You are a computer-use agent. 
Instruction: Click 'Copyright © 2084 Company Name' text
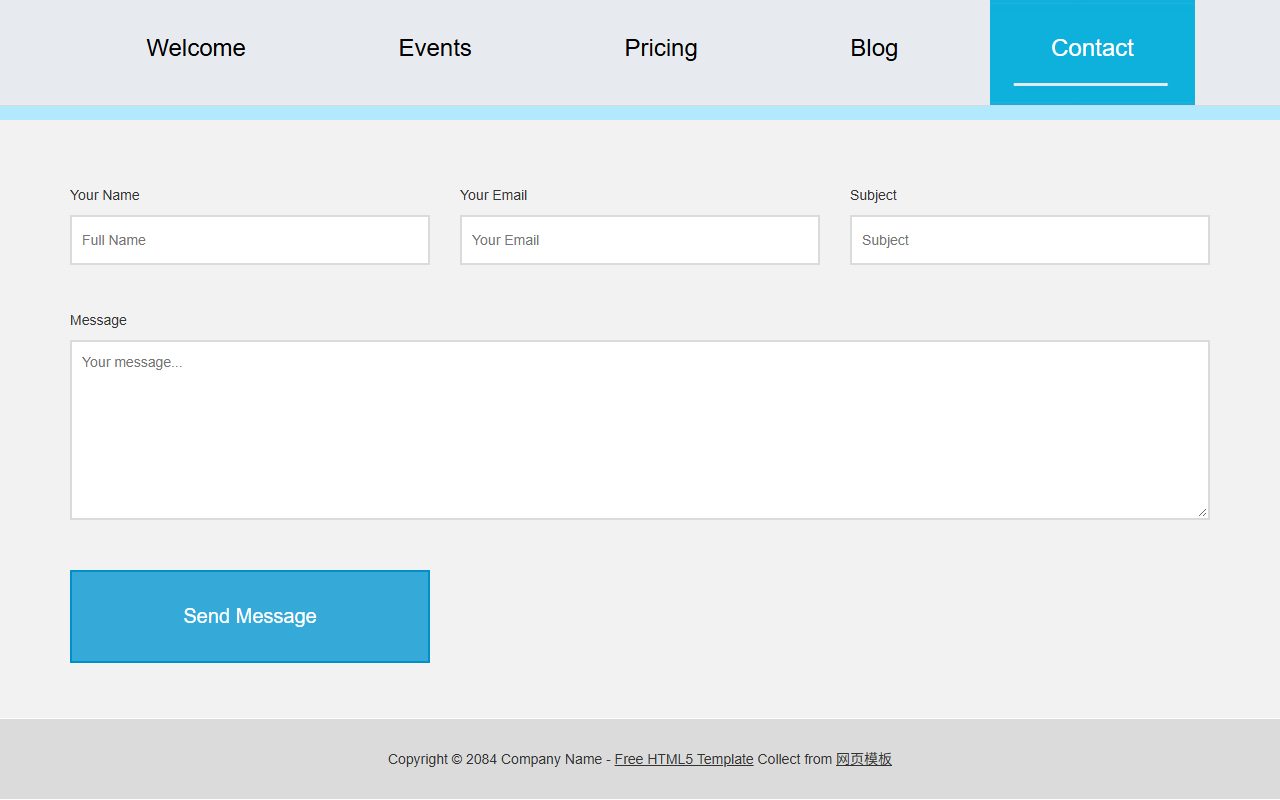click(495, 759)
